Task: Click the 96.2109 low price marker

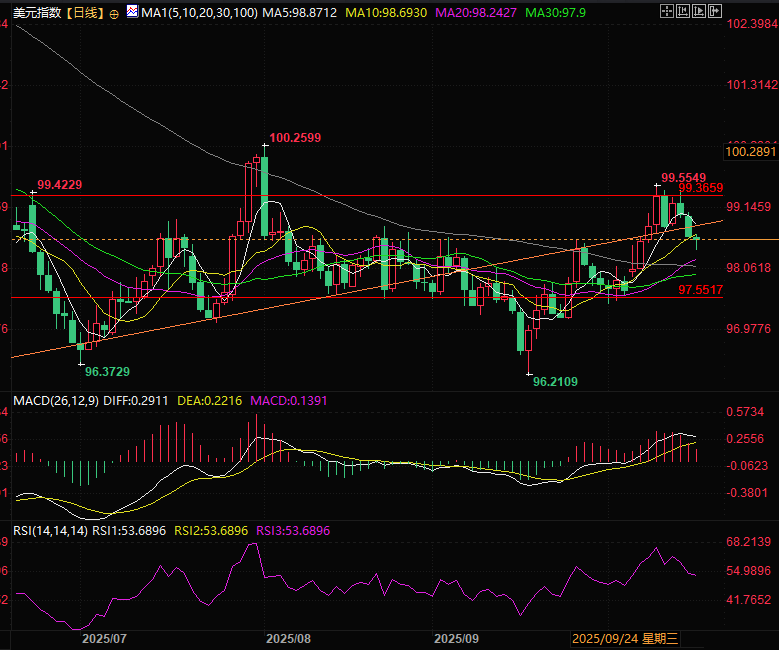Action: (553, 381)
